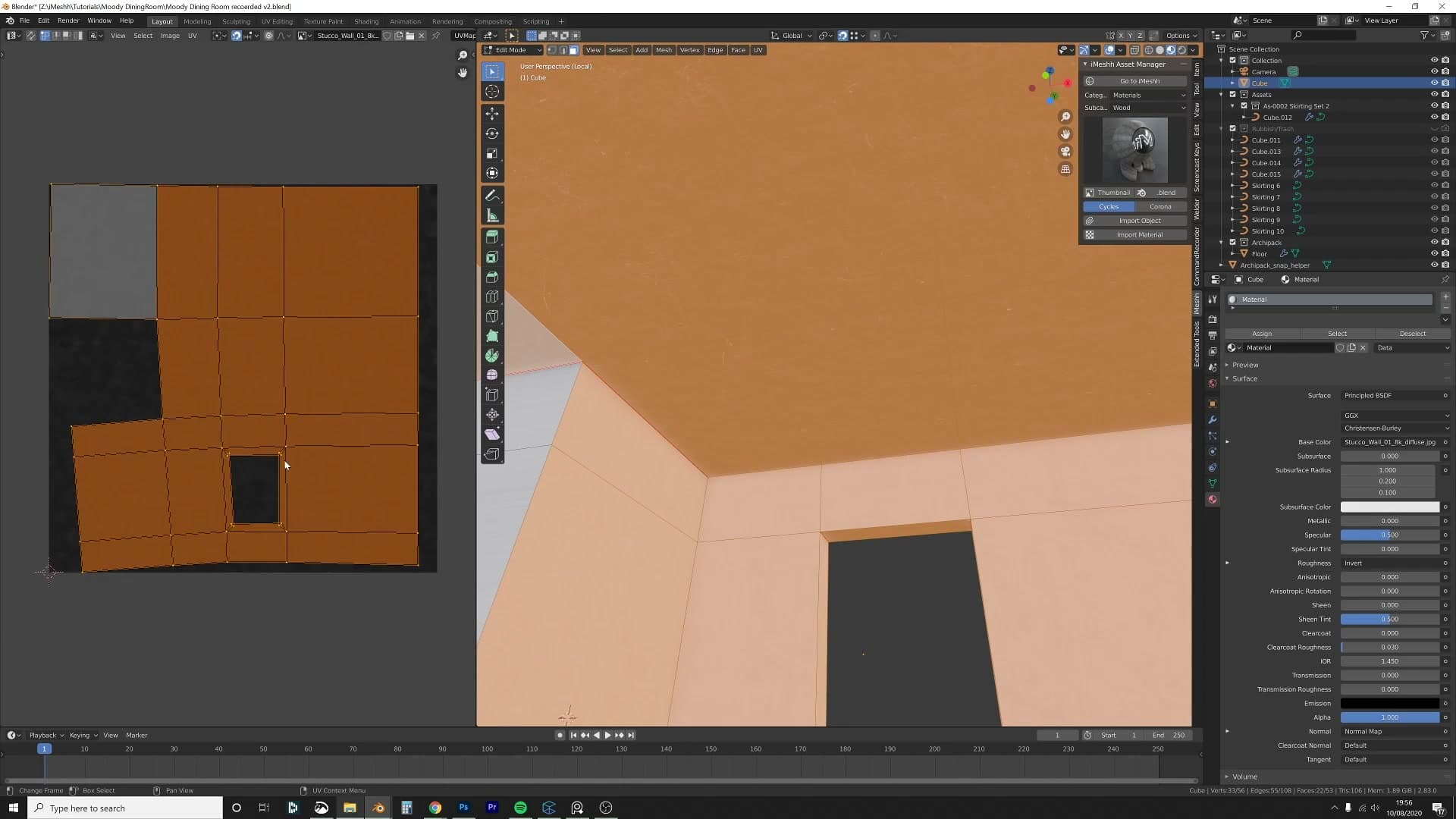Screen dimensions: 1456x819
Task: Enable Cycles renderer in iMeshh panel
Action: (x=1109, y=206)
